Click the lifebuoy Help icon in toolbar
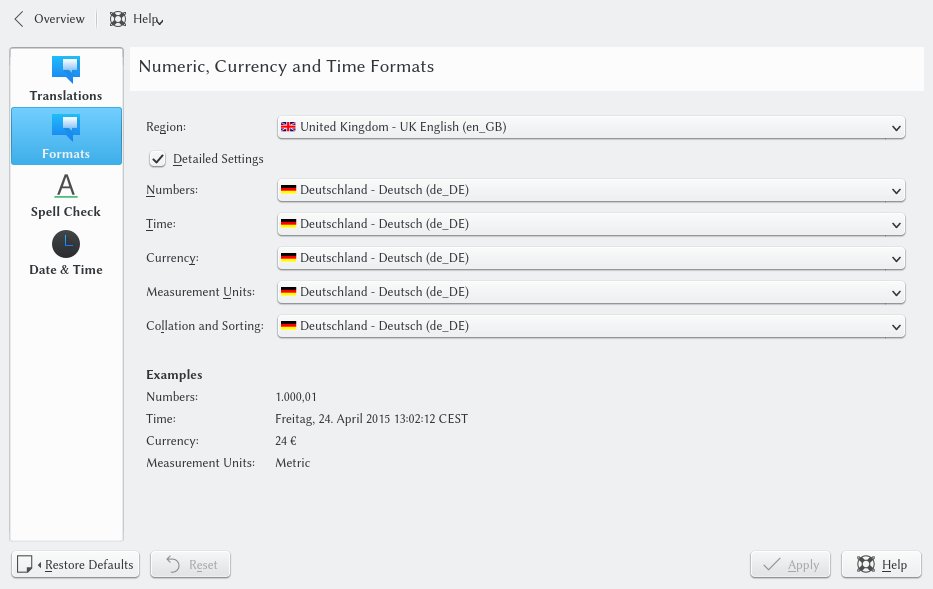 [x=118, y=19]
